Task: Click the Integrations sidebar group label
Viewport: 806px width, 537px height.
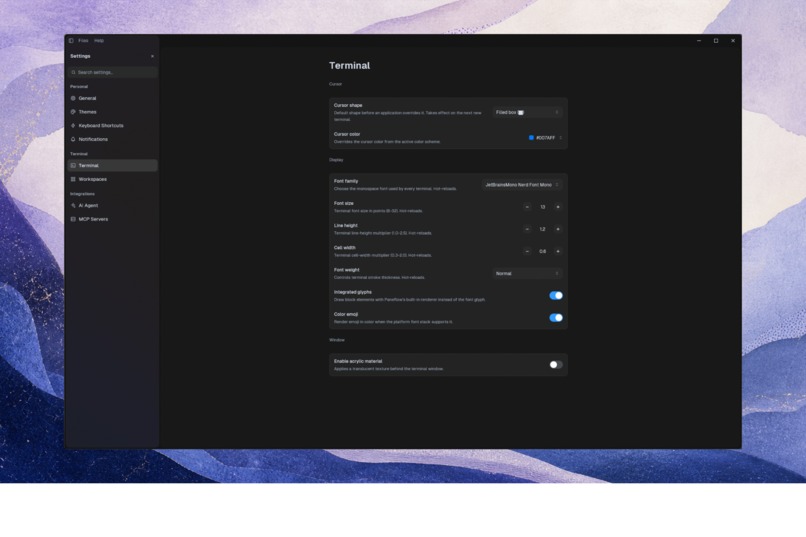Action: [82, 194]
